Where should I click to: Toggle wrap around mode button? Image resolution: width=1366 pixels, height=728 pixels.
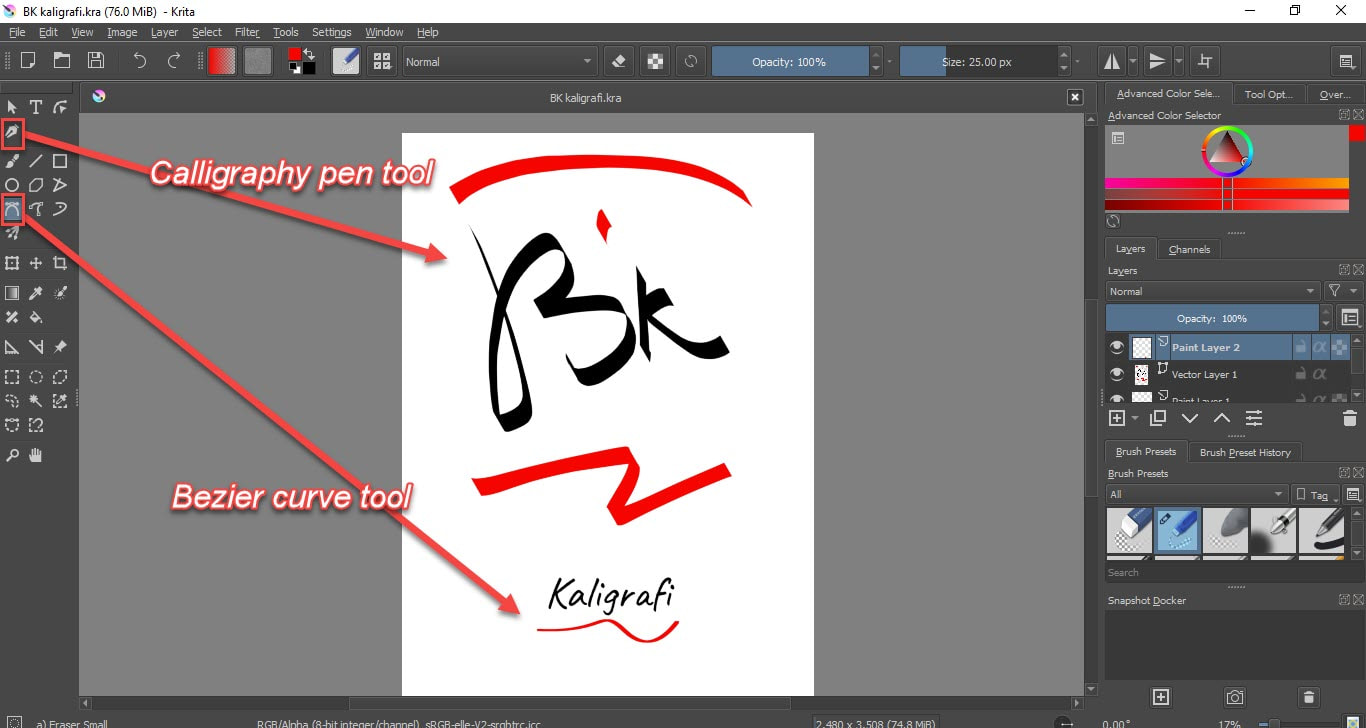point(1205,61)
